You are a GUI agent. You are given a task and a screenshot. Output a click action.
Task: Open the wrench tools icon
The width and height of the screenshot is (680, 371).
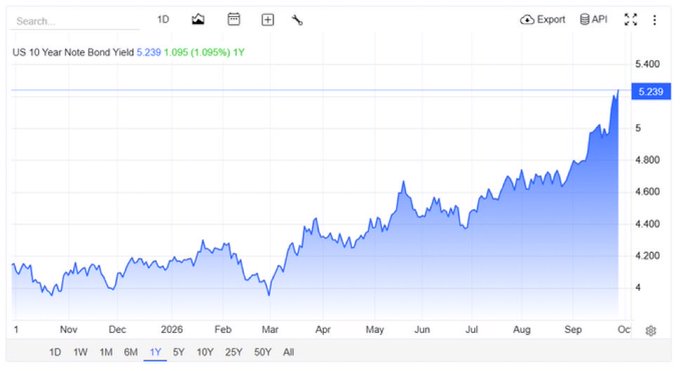[x=297, y=20]
